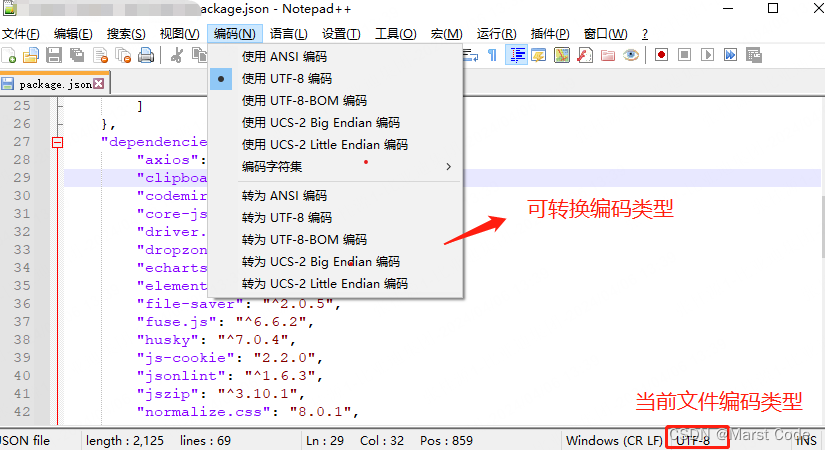Viewport: 825px width, 450px height.
Task: Open the 工具(O) menu
Action: pyautogui.click(x=396, y=34)
